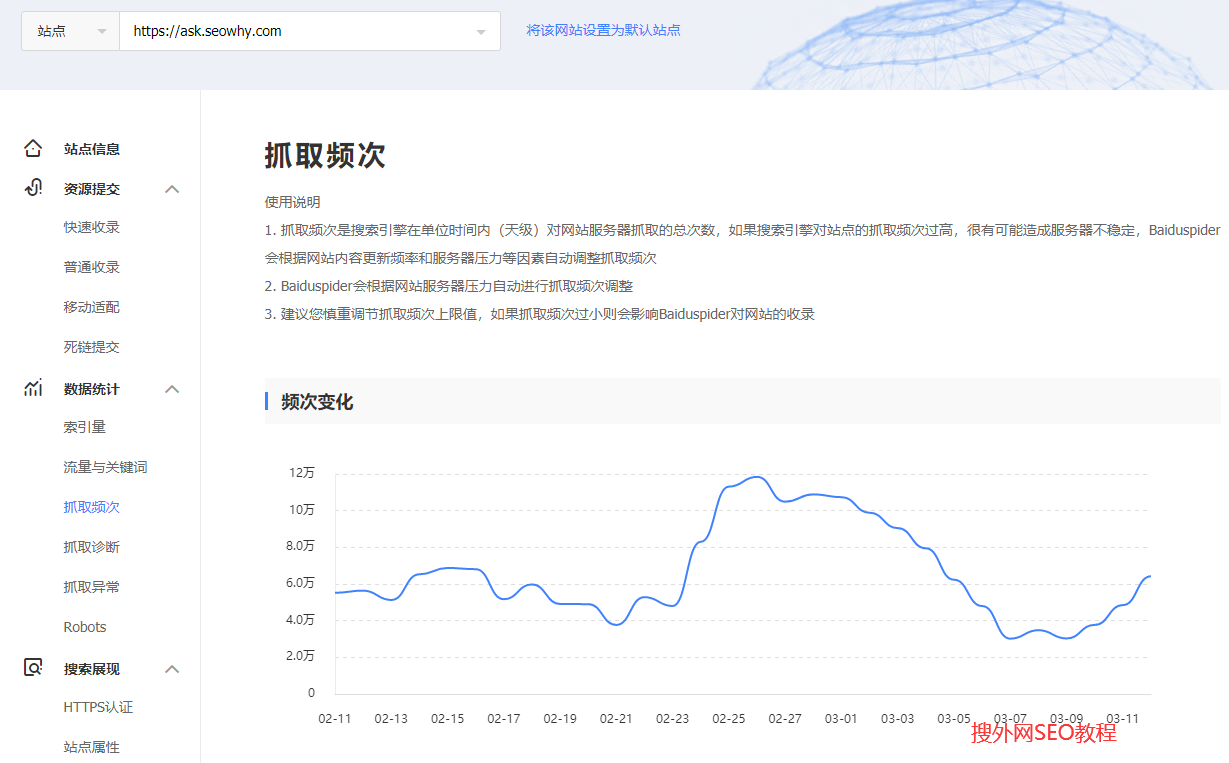Select the Robots menu item
Screen dimensions: 1229x763
pyautogui.click(x=84, y=627)
